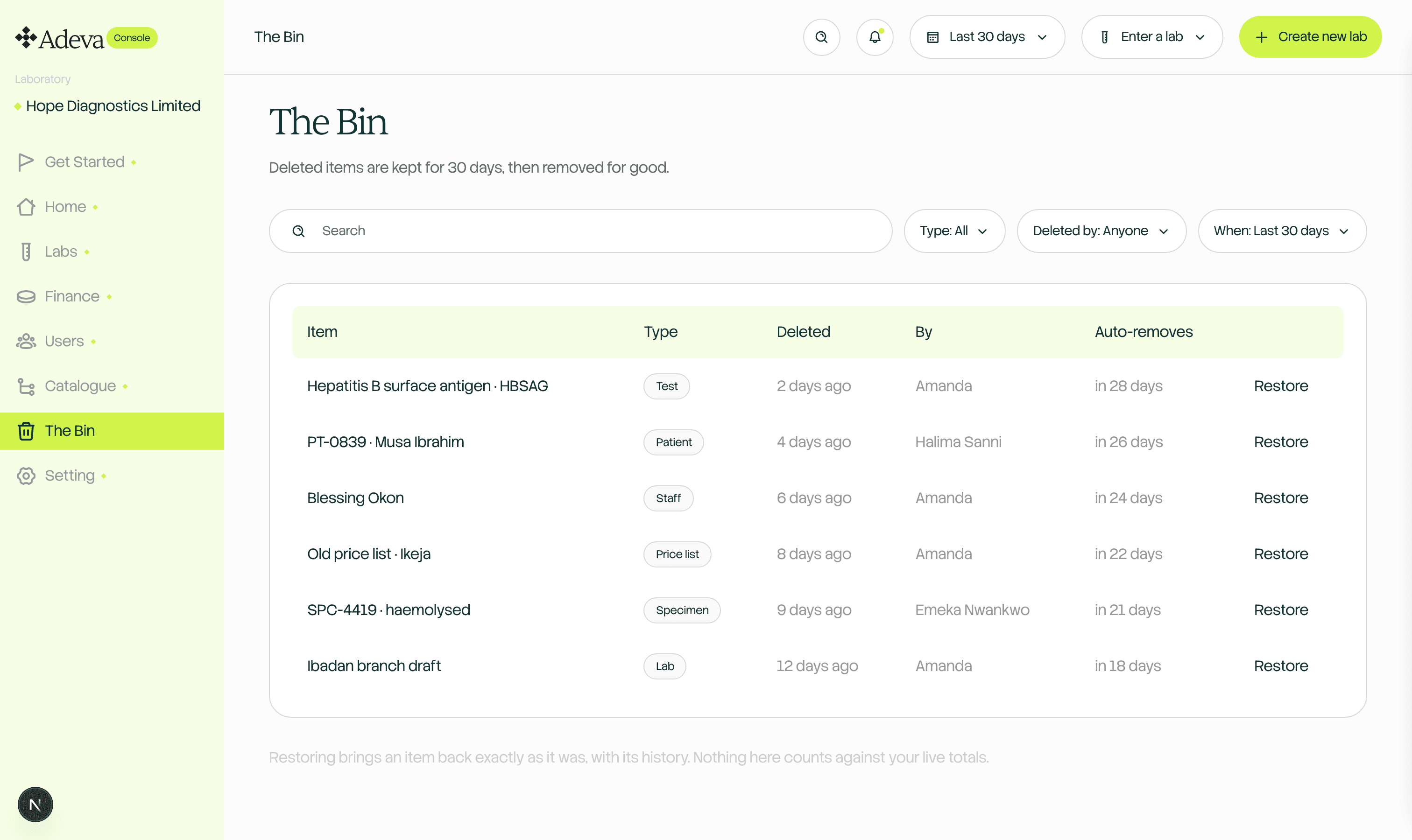Click the Lab type tag

coord(664,666)
